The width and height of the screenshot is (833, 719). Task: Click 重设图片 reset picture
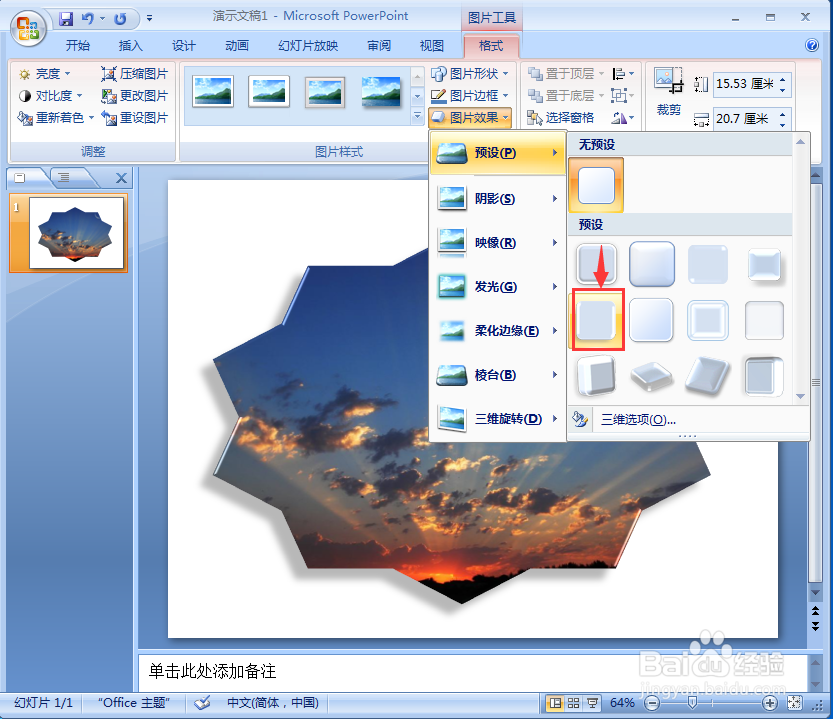[x=135, y=117]
